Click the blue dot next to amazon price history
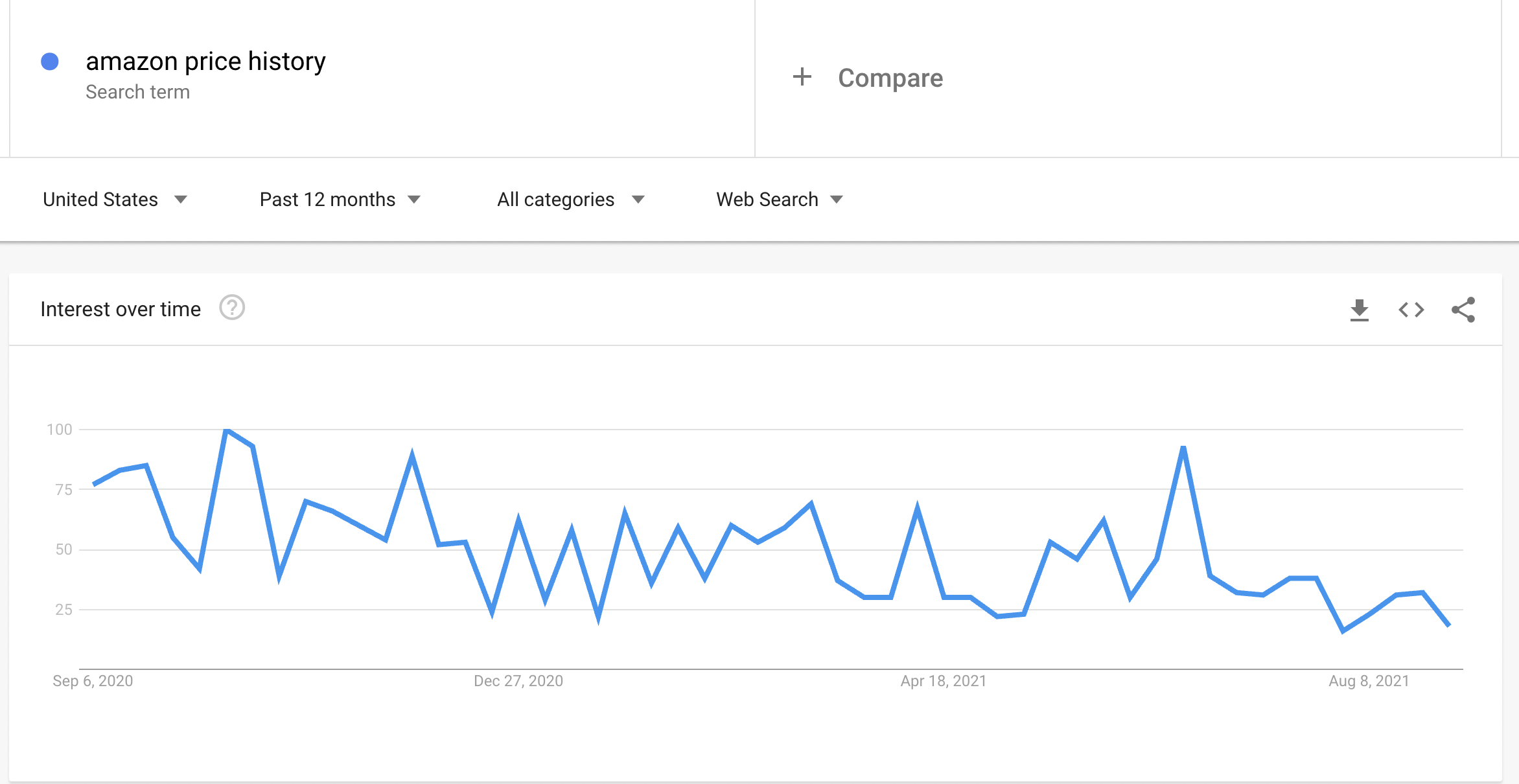Image resolution: width=1519 pixels, height=784 pixels. (49, 61)
